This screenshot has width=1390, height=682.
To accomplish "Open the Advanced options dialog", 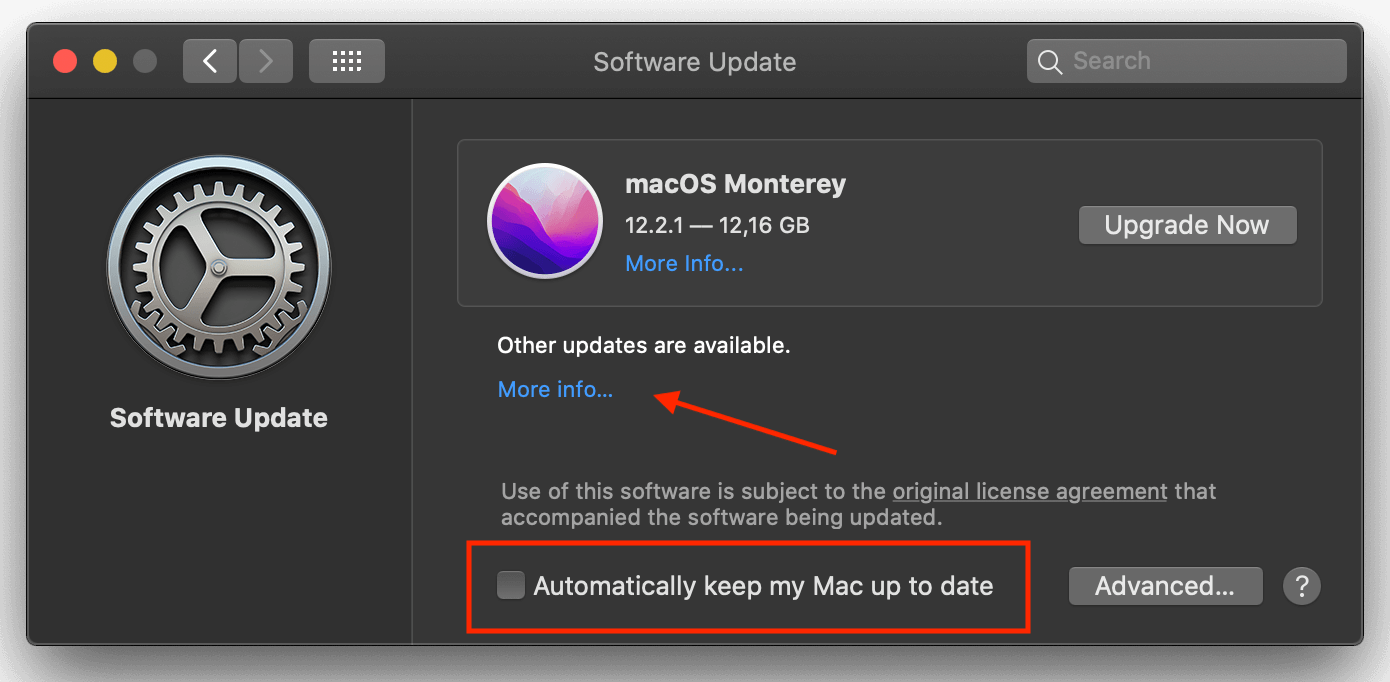I will coord(1165,586).
